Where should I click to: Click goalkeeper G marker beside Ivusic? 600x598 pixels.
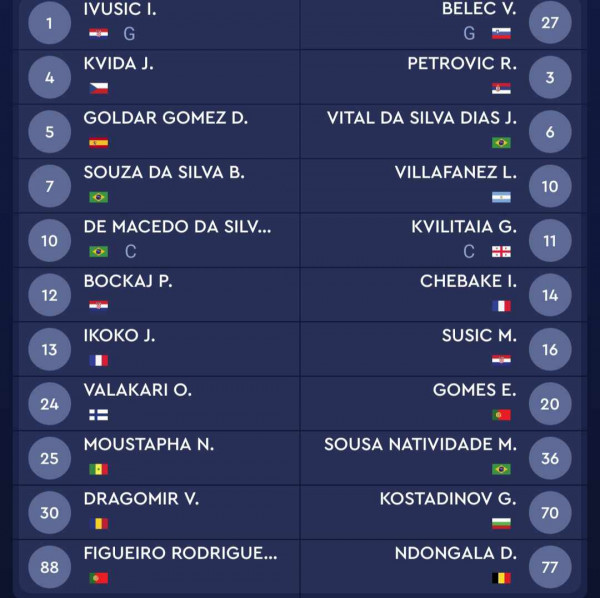click(x=129, y=34)
